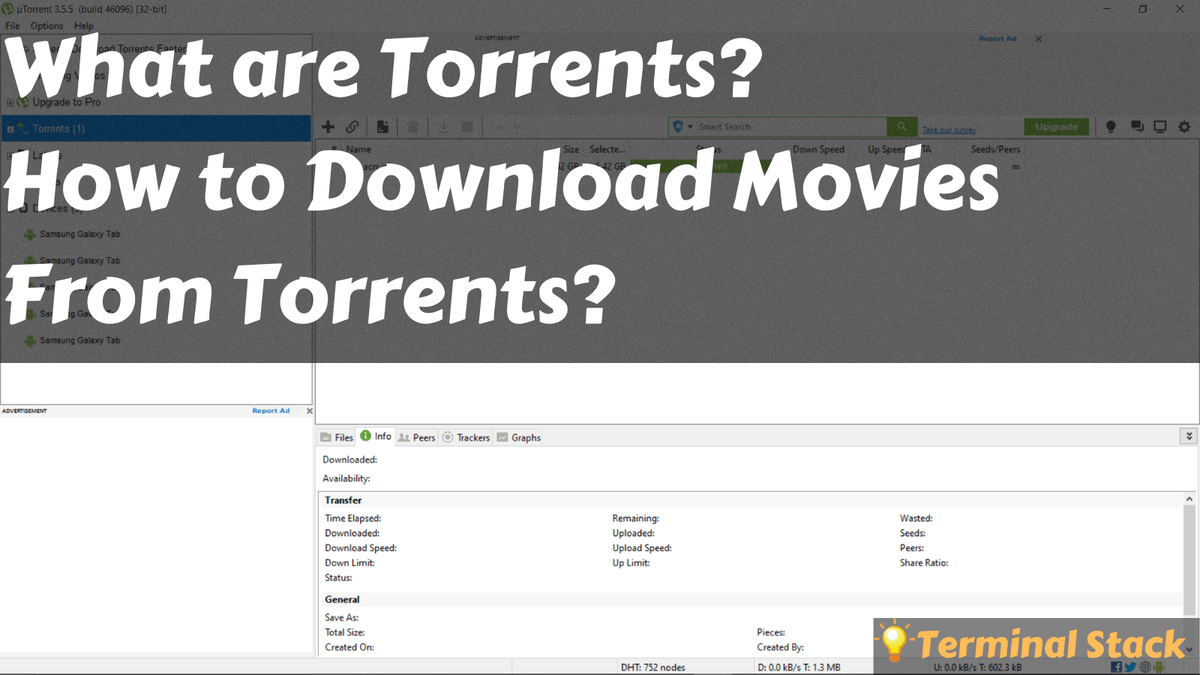1200x675 pixels.
Task: Collapse the detail pane with the chevron button
Action: pyautogui.click(x=1188, y=436)
